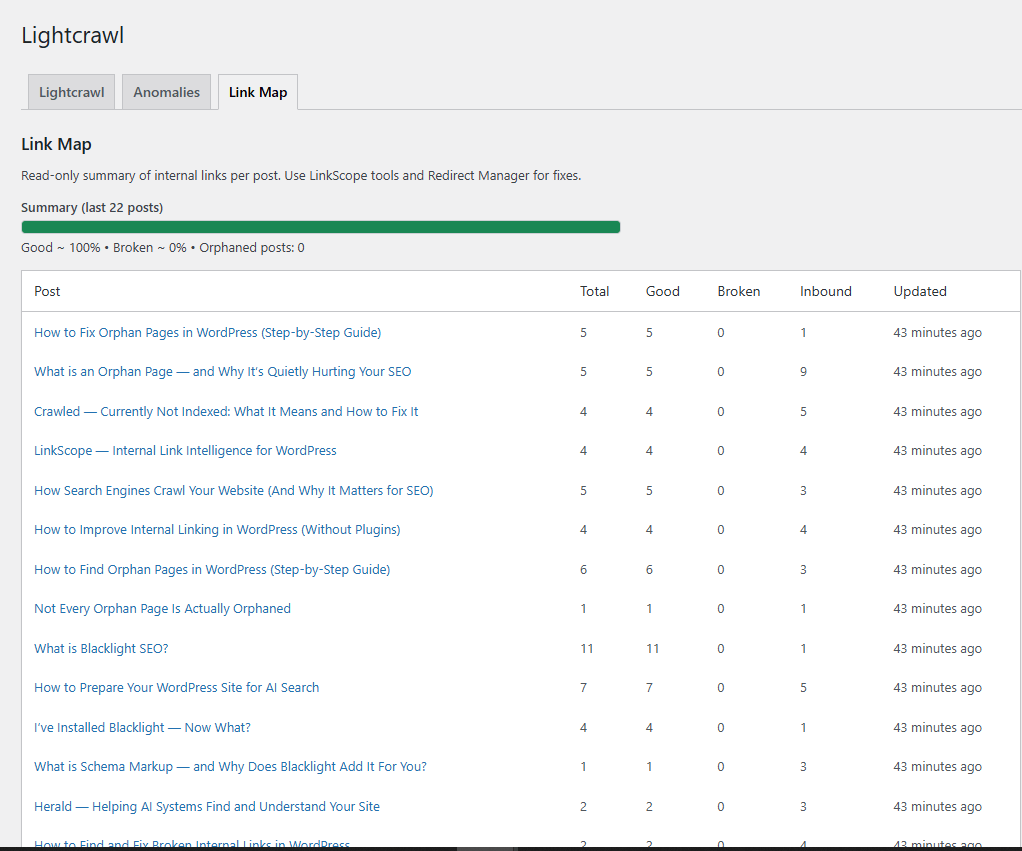Open 'What is Schema Markup' post link

[x=230, y=766]
